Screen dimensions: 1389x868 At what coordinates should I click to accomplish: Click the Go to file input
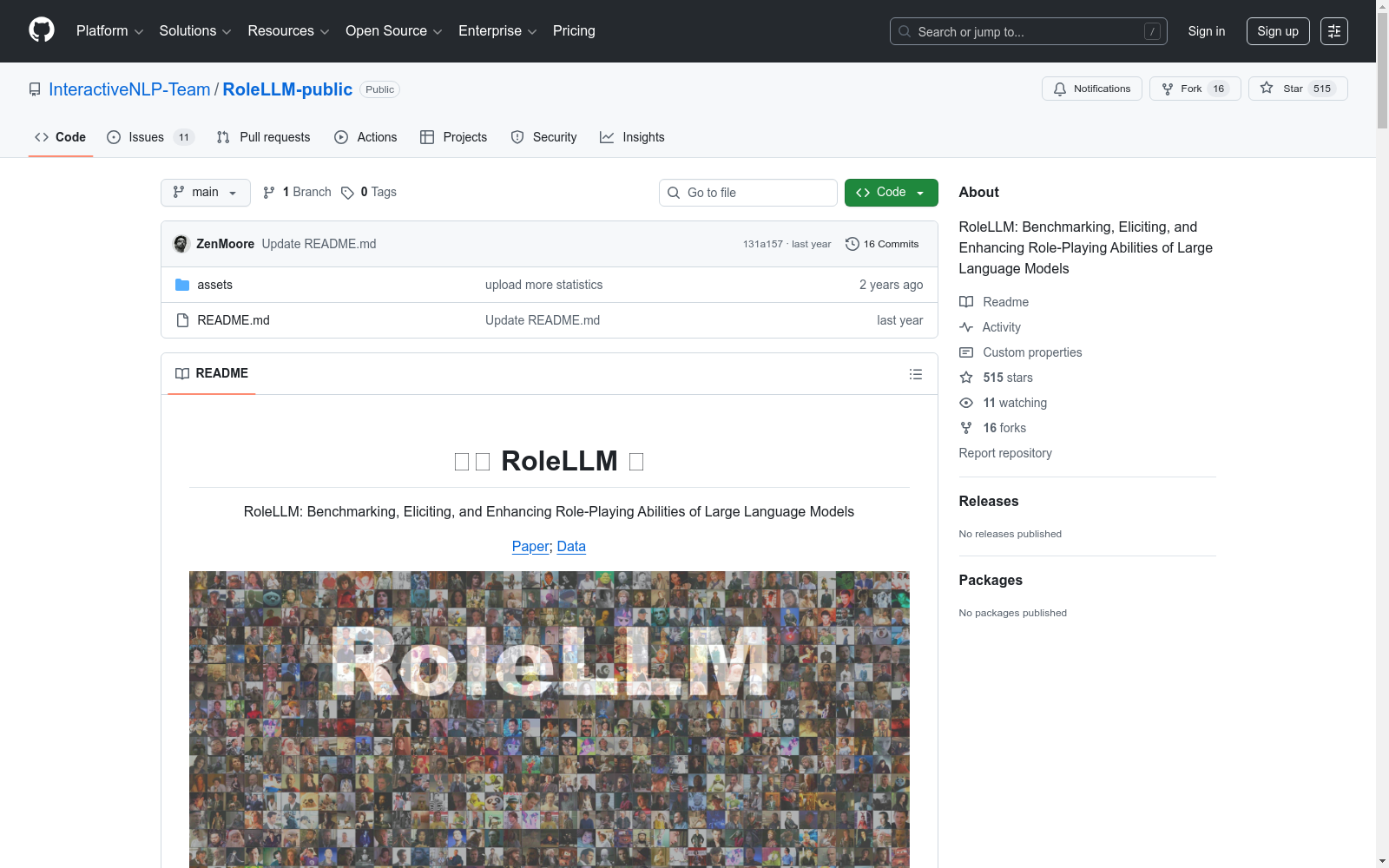[748, 193]
